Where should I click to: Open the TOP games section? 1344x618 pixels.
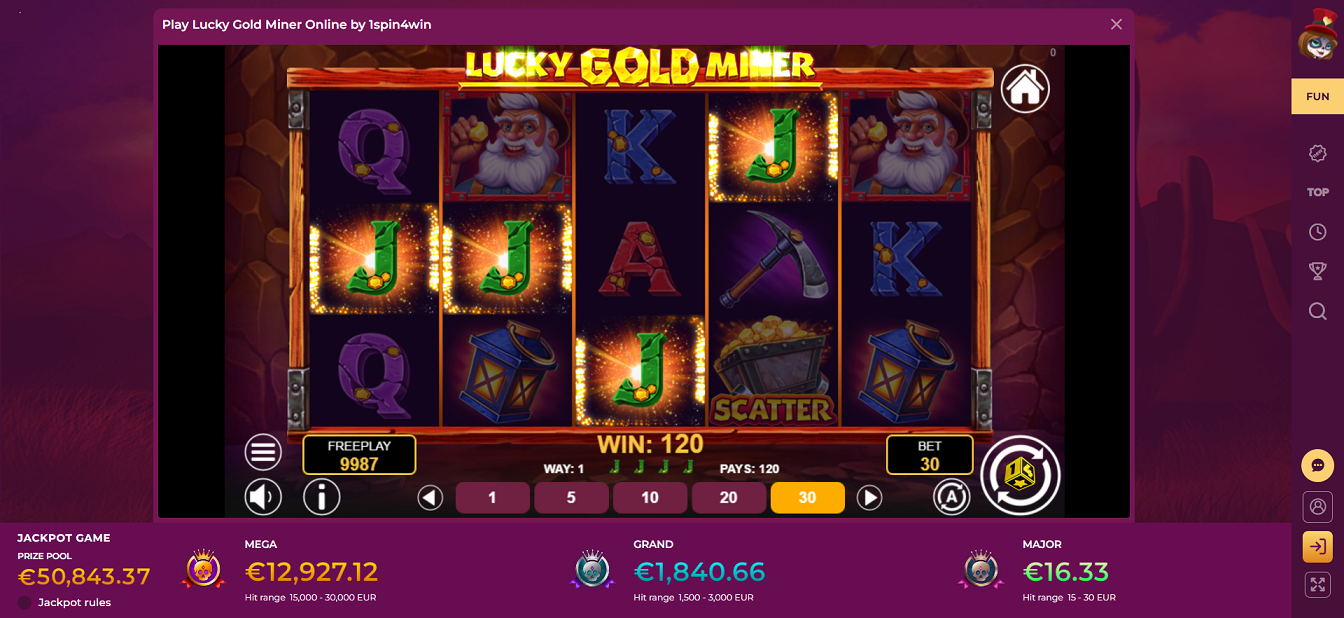(1317, 192)
